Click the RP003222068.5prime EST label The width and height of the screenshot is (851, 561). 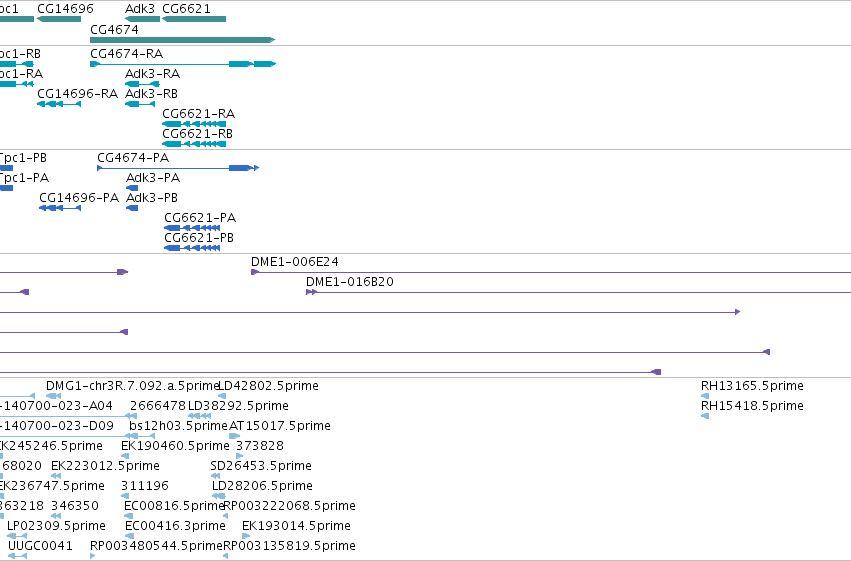[x=290, y=507]
